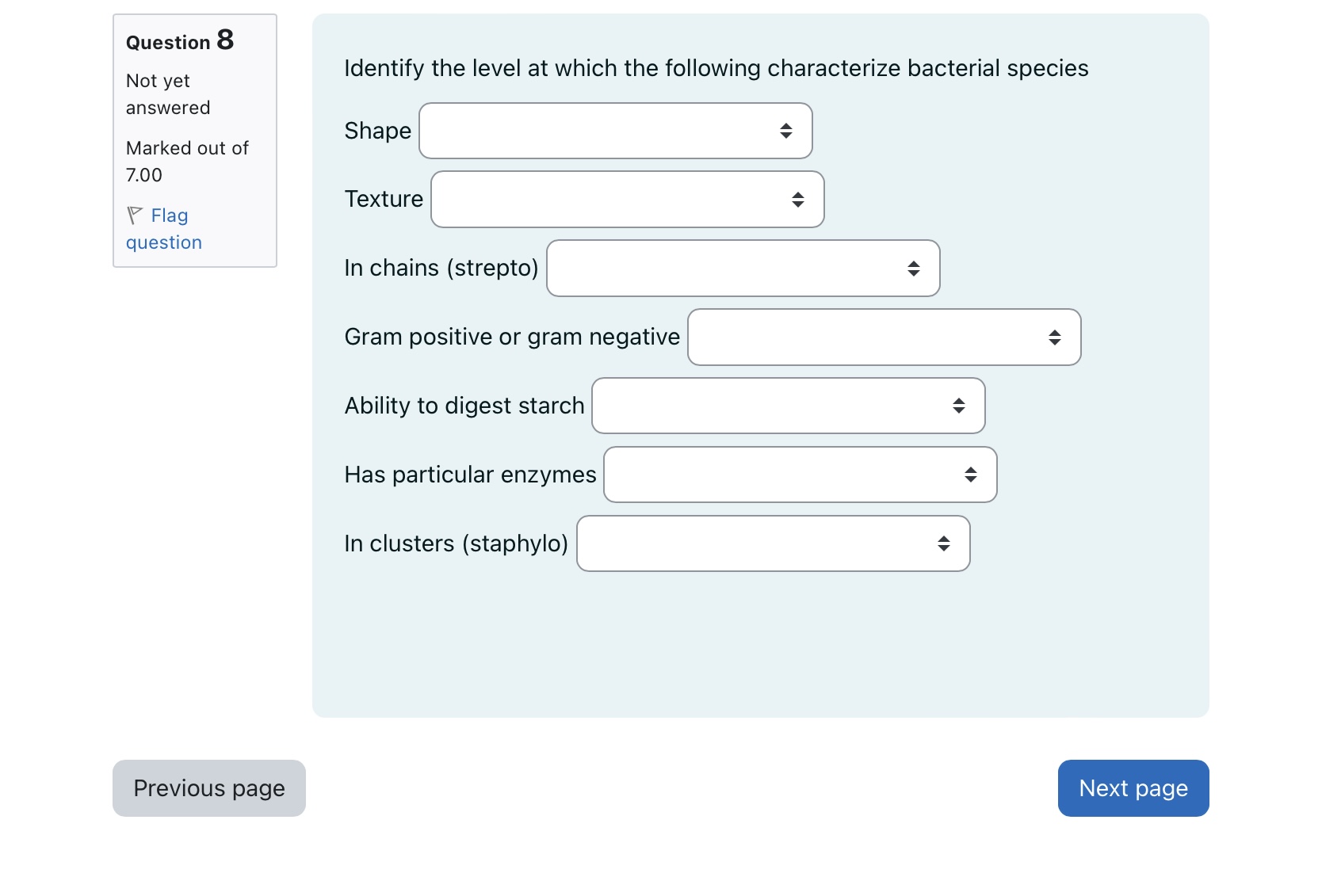Click the Gram positive or gram negative label
The image size is (1322, 896).
pyautogui.click(x=513, y=337)
